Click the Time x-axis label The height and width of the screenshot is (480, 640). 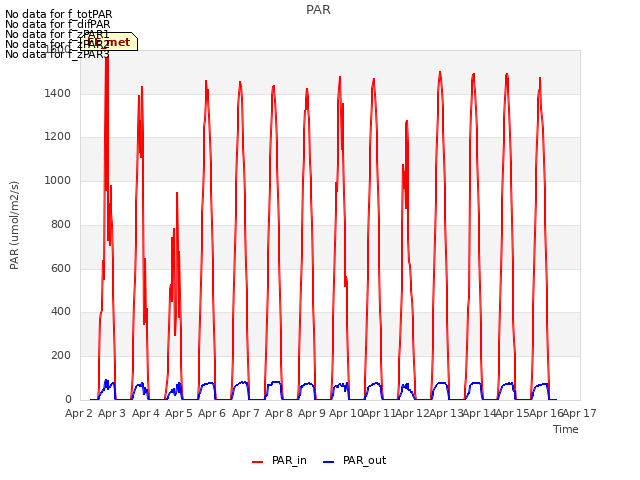tap(566, 429)
